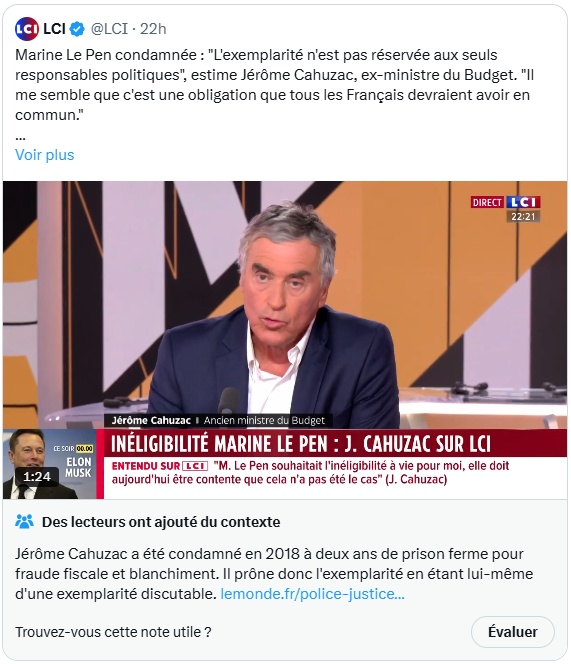Open the lemonde.fr/police-justice link
Image resolution: width=571 pixels, height=664 pixels.
click(x=313, y=594)
